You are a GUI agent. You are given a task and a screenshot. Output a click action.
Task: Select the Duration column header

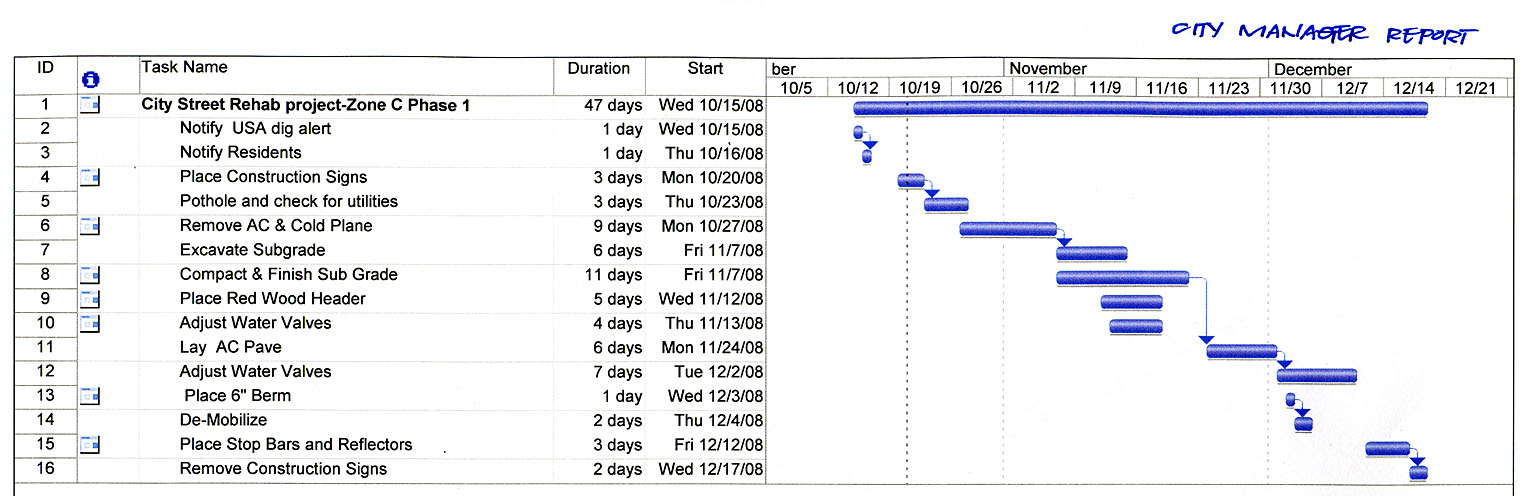pos(599,69)
